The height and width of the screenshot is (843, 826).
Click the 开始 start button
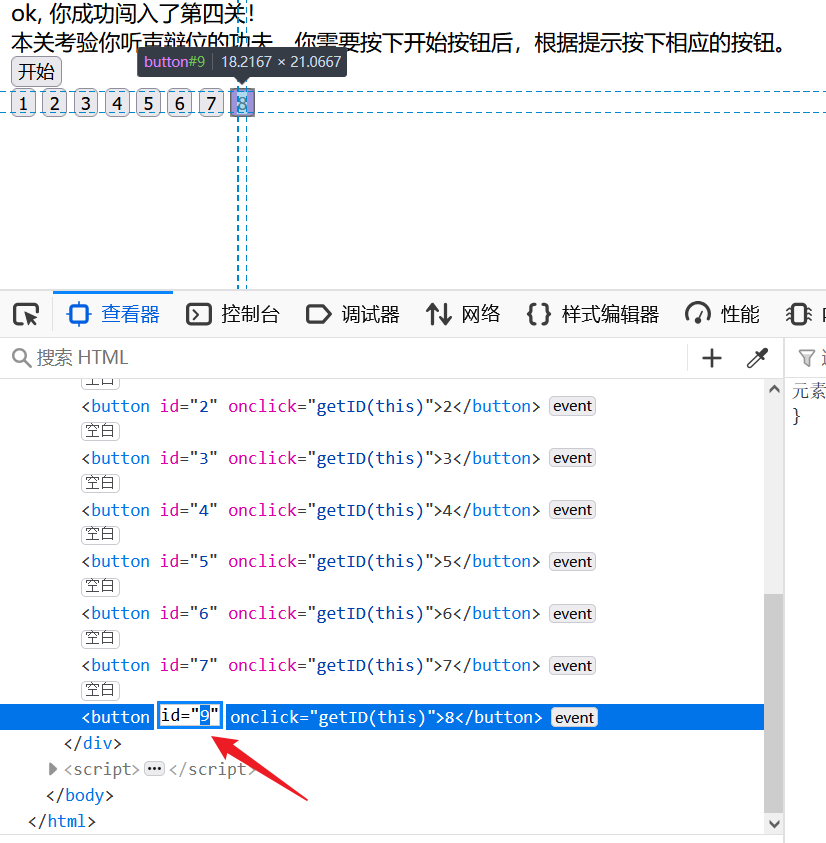click(x=37, y=72)
